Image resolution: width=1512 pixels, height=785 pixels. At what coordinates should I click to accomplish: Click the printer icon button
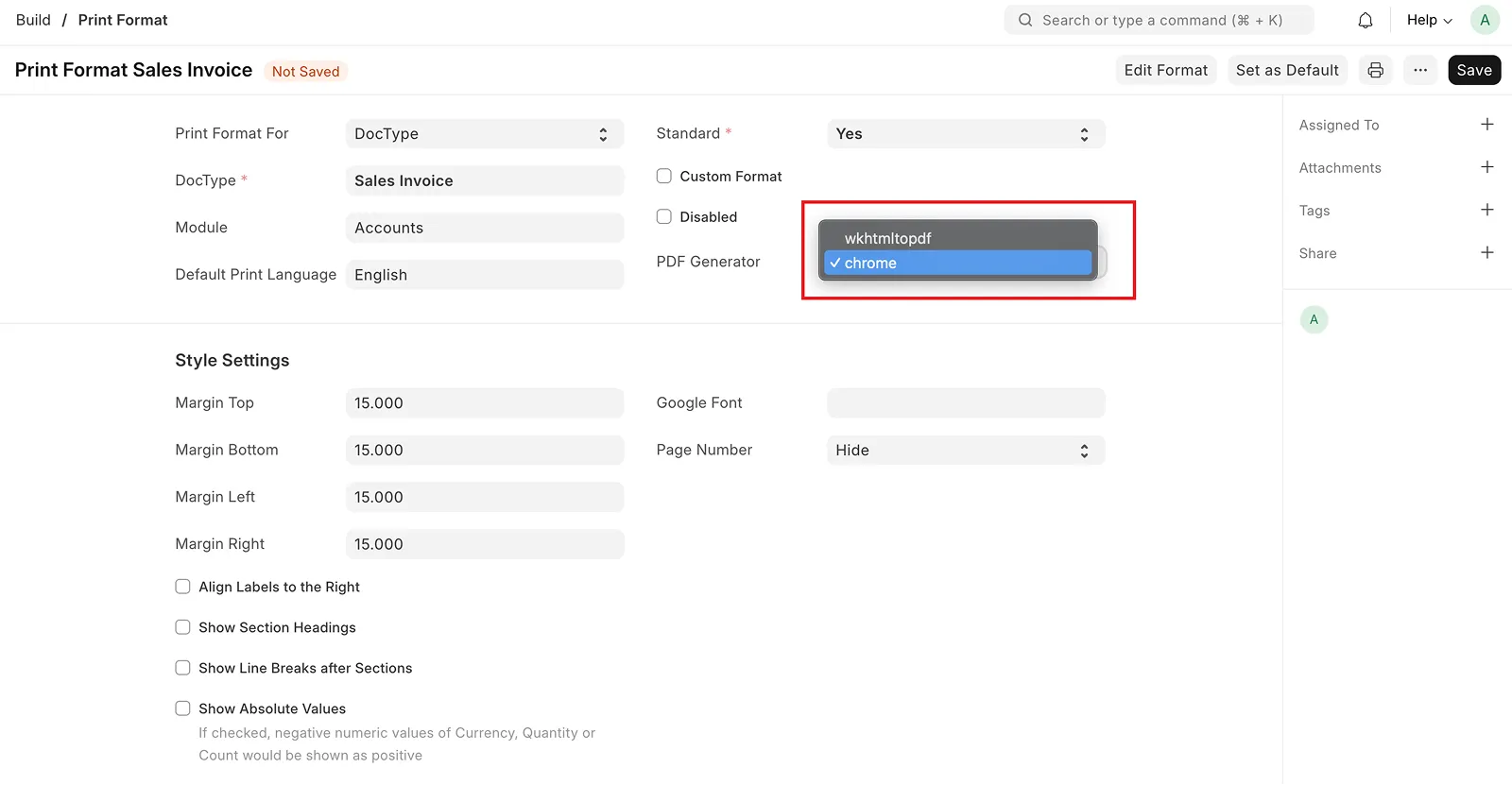click(x=1375, y=70)
